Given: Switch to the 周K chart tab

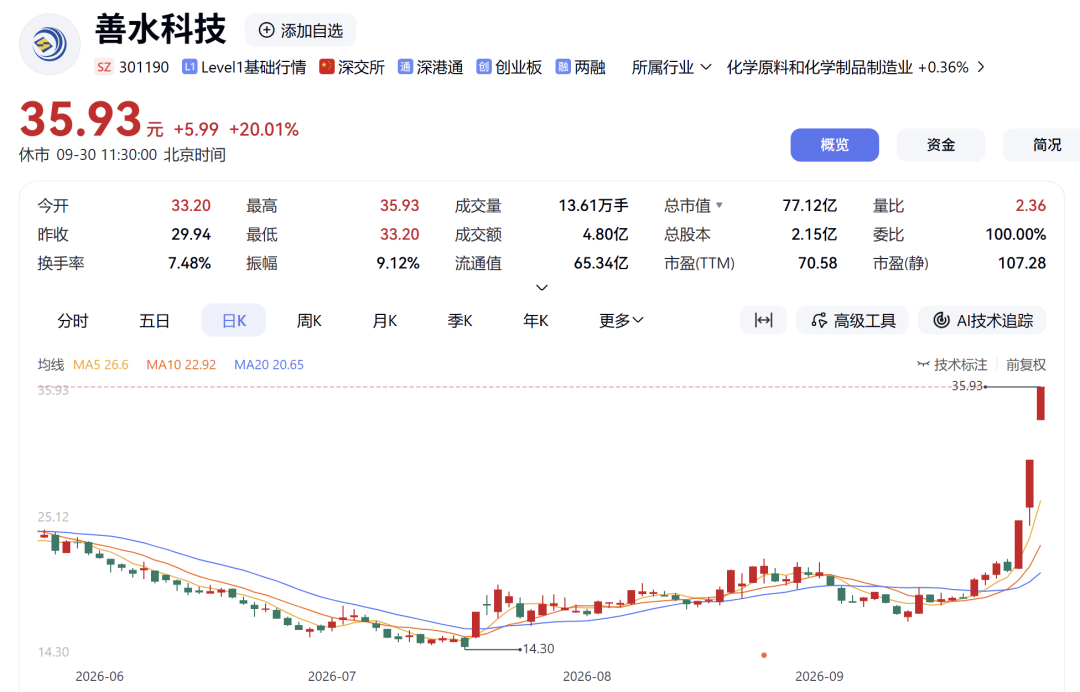Looking at the screenshot, I should click(x=309, y=320).
